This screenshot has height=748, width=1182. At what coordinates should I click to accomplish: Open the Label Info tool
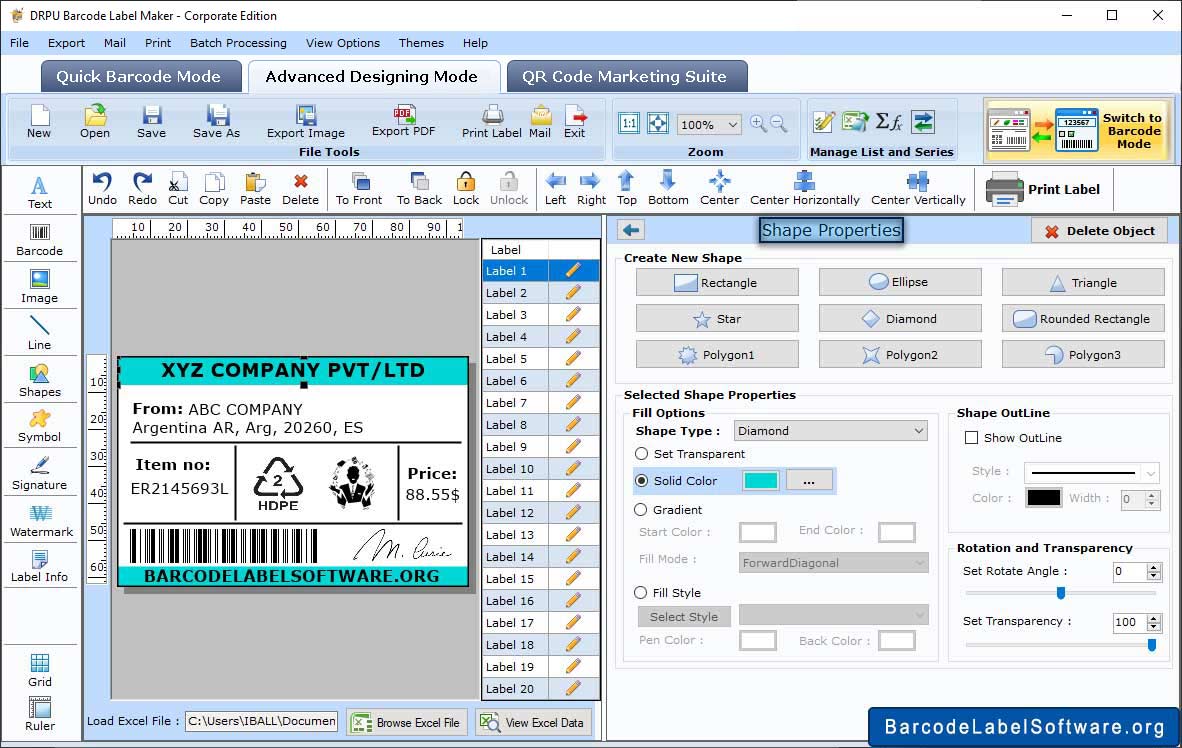pos(39,566)
